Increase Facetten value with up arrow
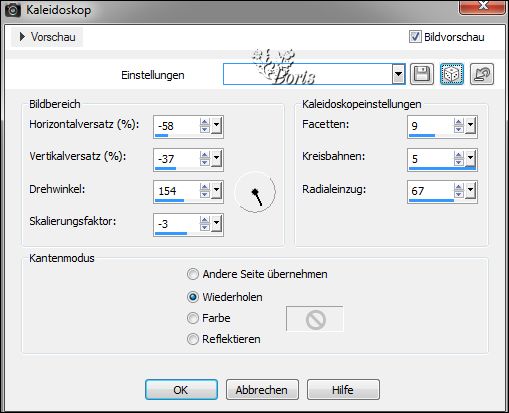This screenshot has height=413, width=509. tap(459, 122)
